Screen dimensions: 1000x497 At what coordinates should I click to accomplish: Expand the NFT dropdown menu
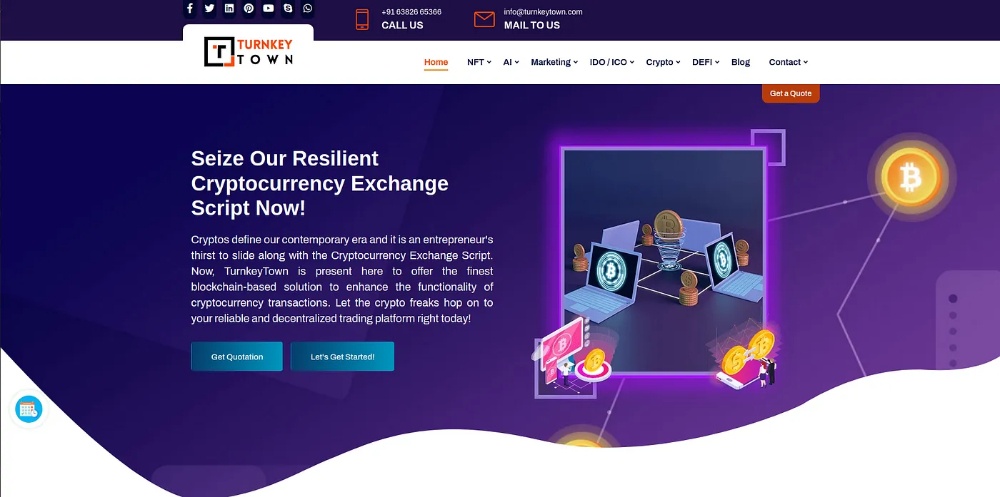coord(479,62)
